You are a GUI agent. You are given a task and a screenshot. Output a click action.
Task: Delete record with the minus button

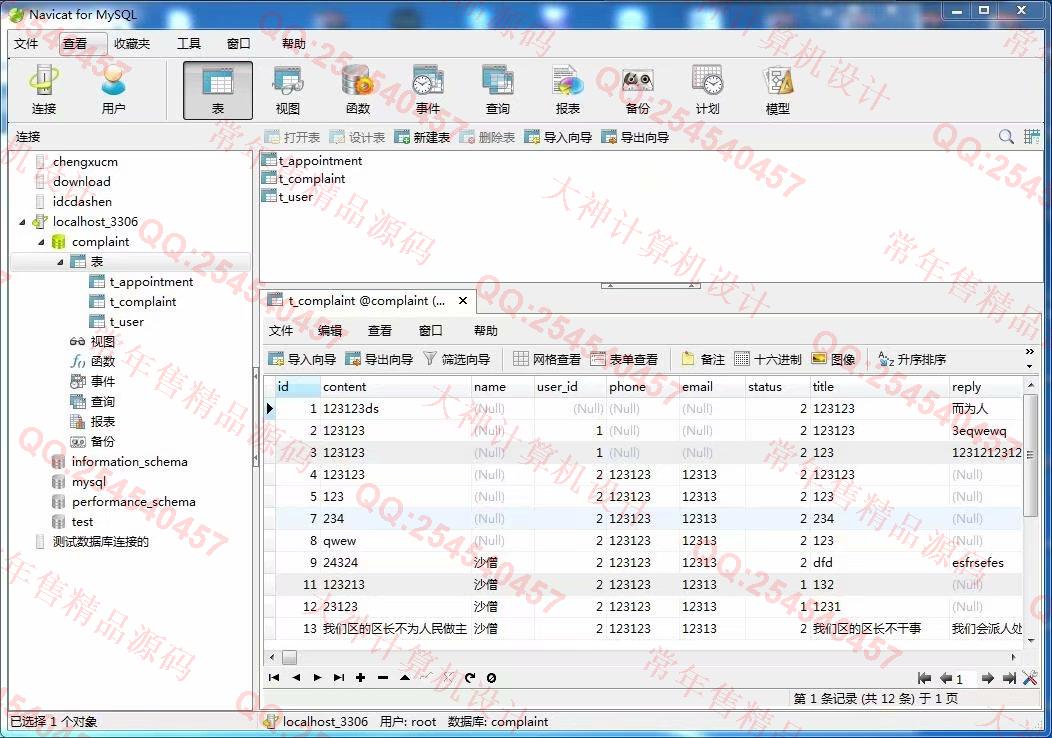click(x=382, y=678)
